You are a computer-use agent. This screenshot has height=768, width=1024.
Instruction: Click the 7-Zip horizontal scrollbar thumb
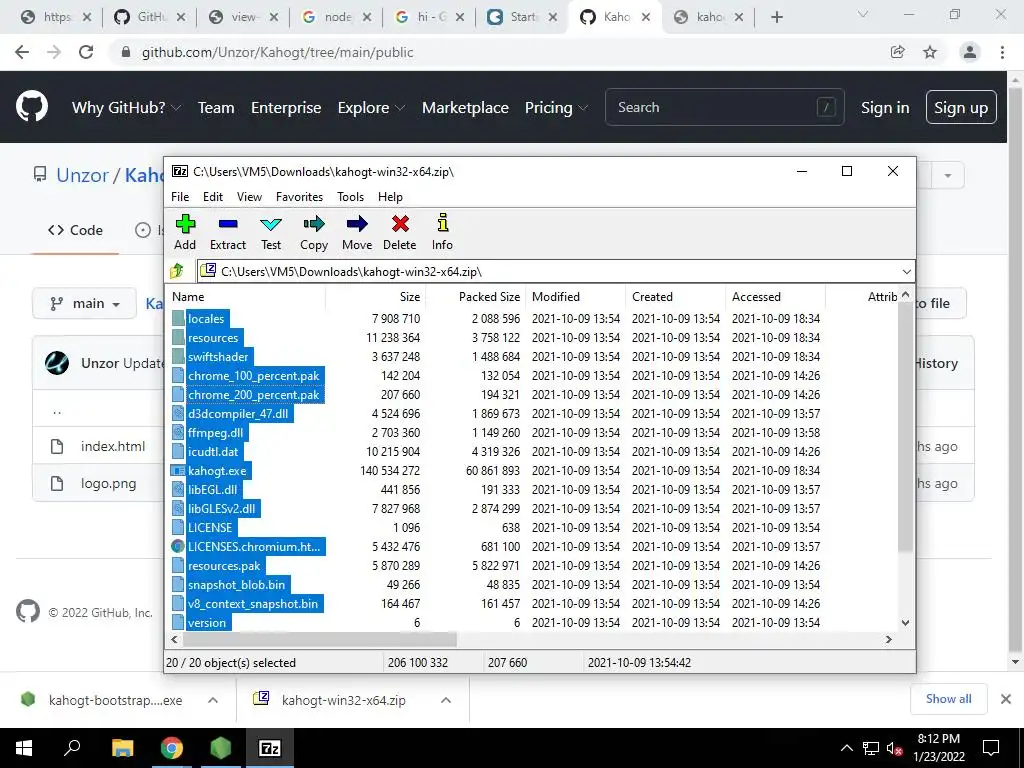click(319, 639)
